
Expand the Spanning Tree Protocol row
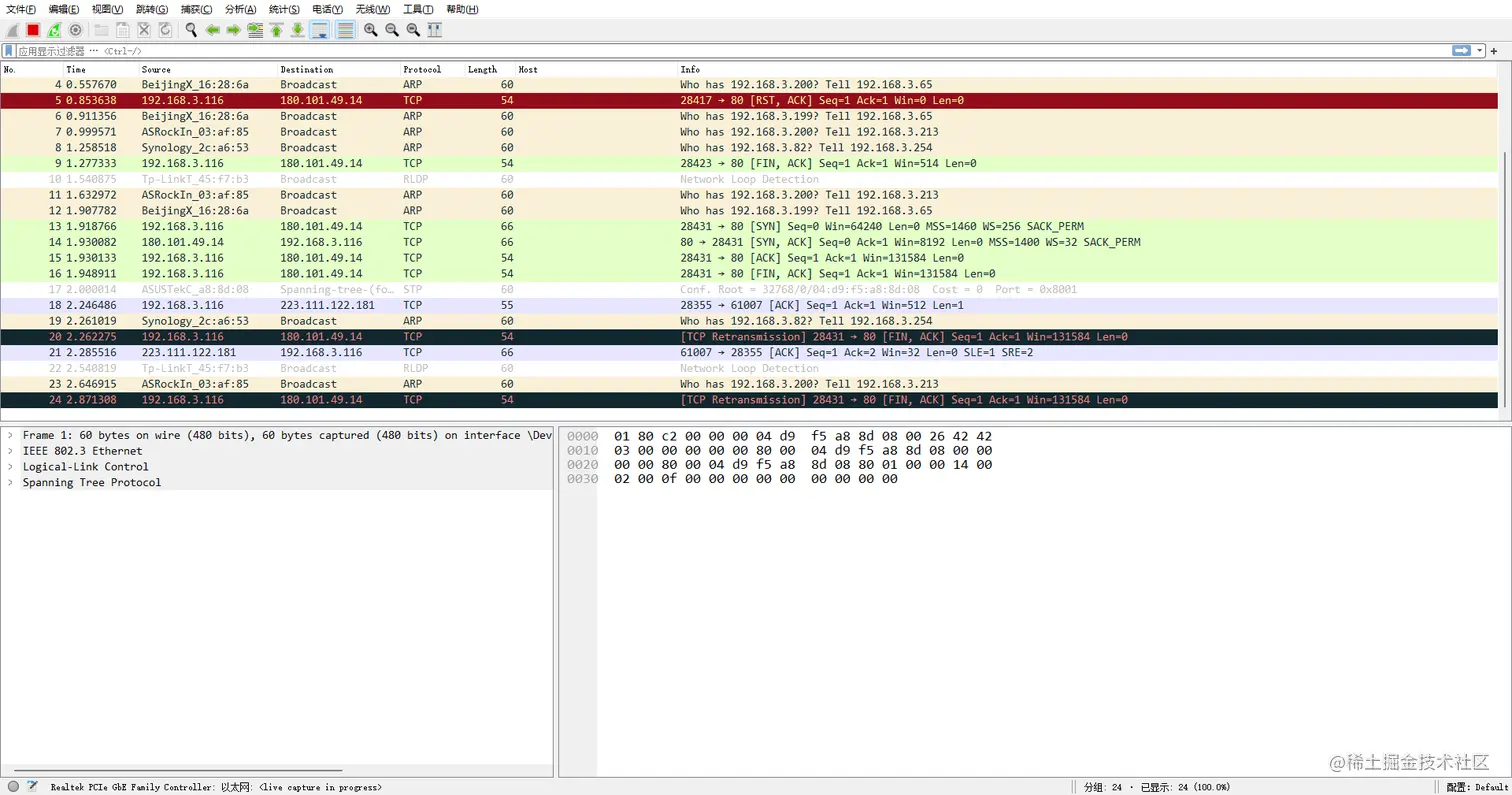tap(10, 483)
